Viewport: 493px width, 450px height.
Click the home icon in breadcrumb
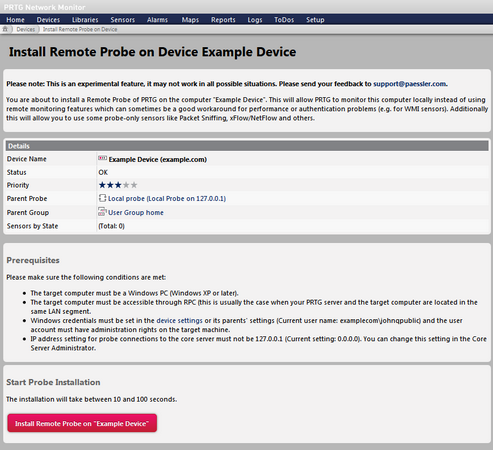click(x=5, y=29)
